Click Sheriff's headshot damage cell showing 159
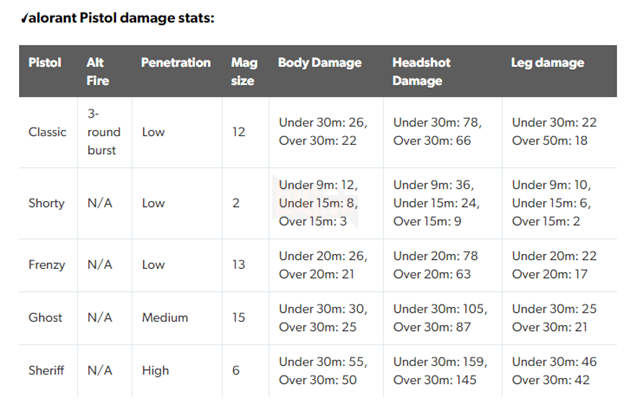 point(437,370)
